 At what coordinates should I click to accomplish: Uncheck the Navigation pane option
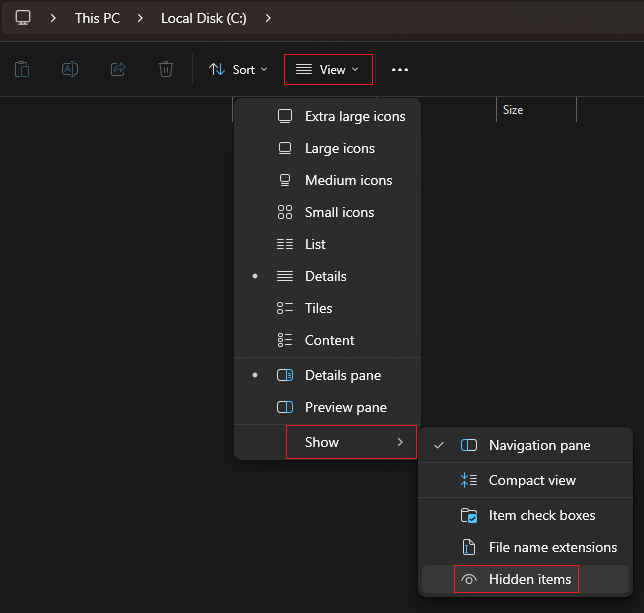click(x=539, y=445)
